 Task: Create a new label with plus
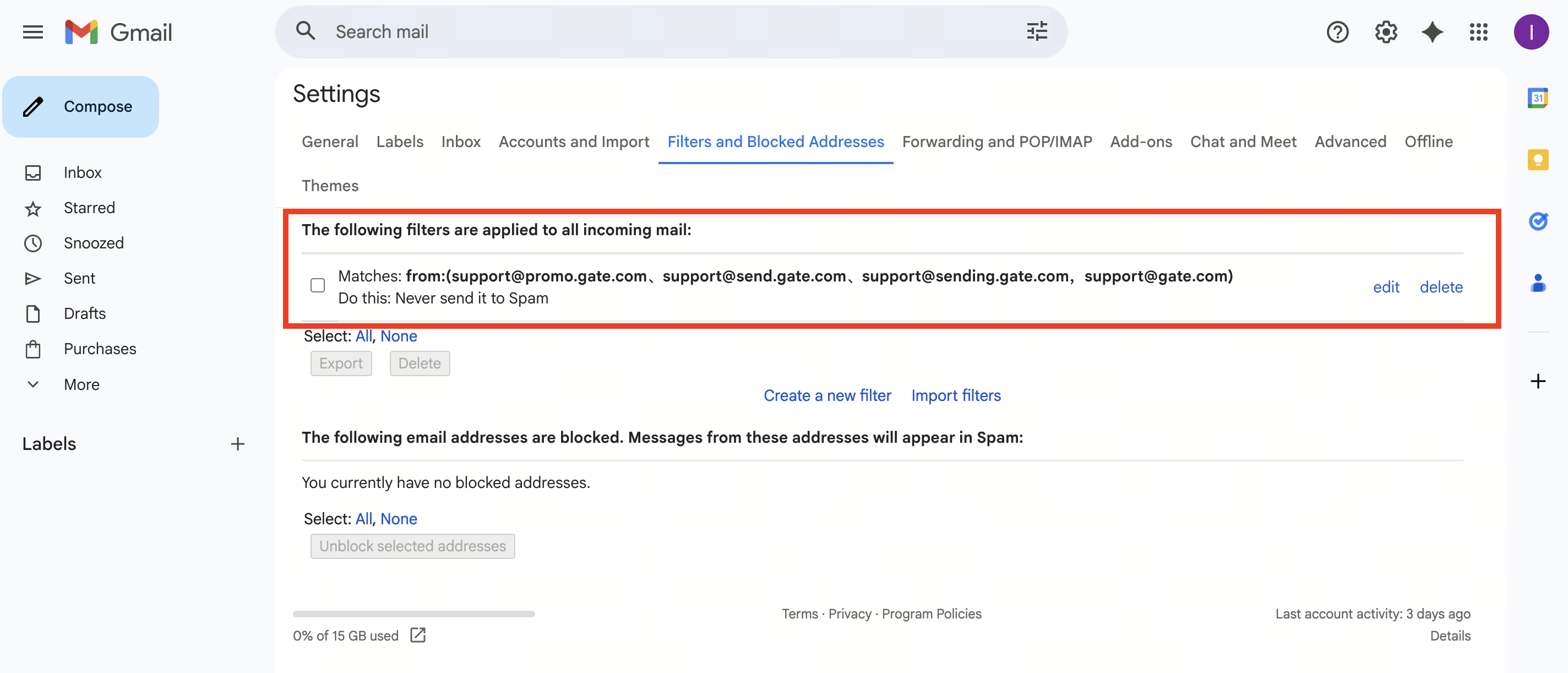point(237,444)
